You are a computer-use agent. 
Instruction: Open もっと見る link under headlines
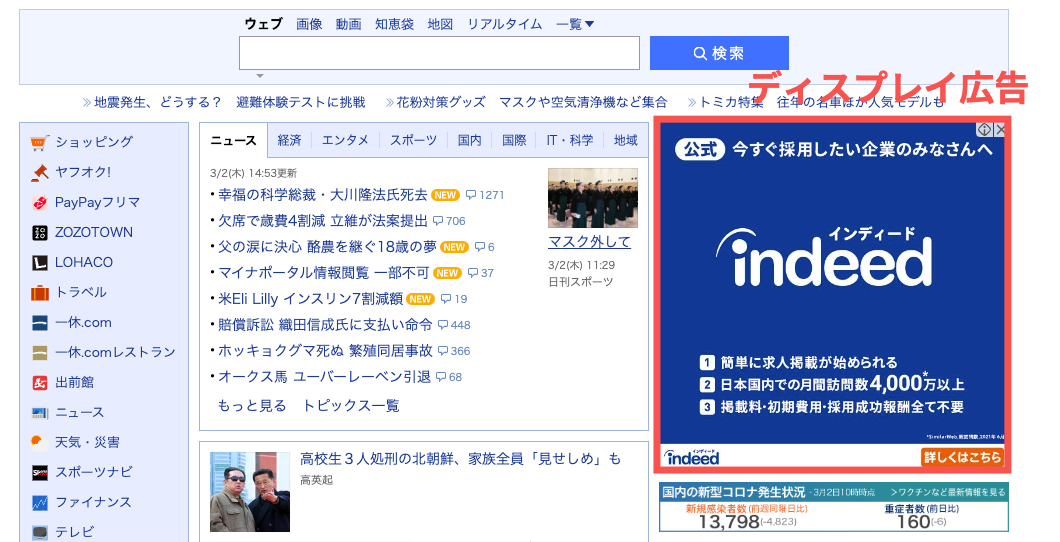[251, 405]
